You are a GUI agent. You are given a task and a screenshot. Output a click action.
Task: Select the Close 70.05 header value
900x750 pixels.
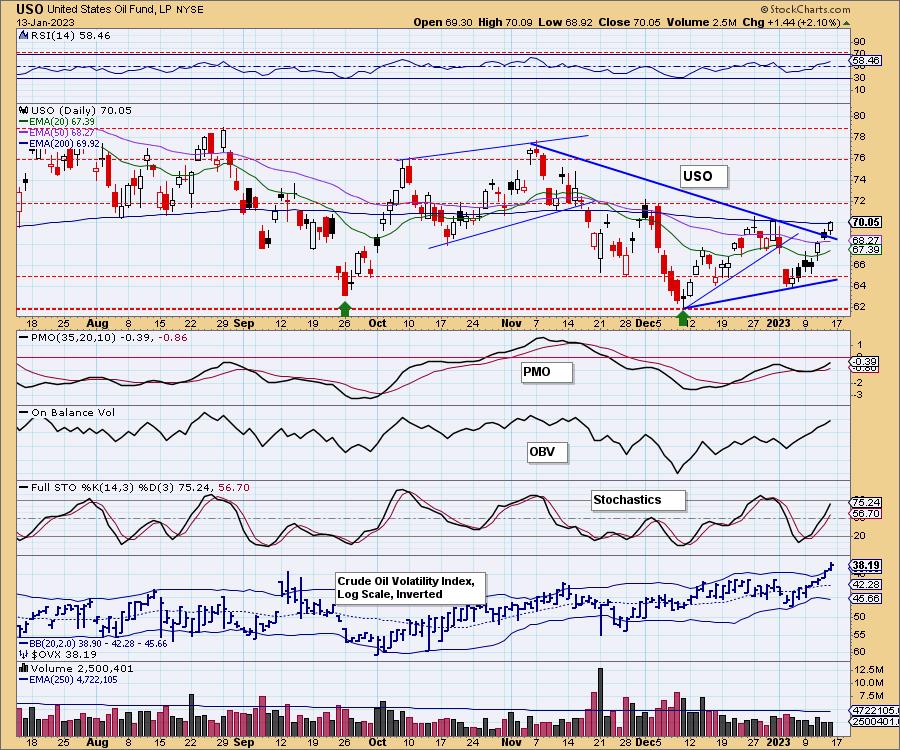pyautogui.click(x=630, y=22)
